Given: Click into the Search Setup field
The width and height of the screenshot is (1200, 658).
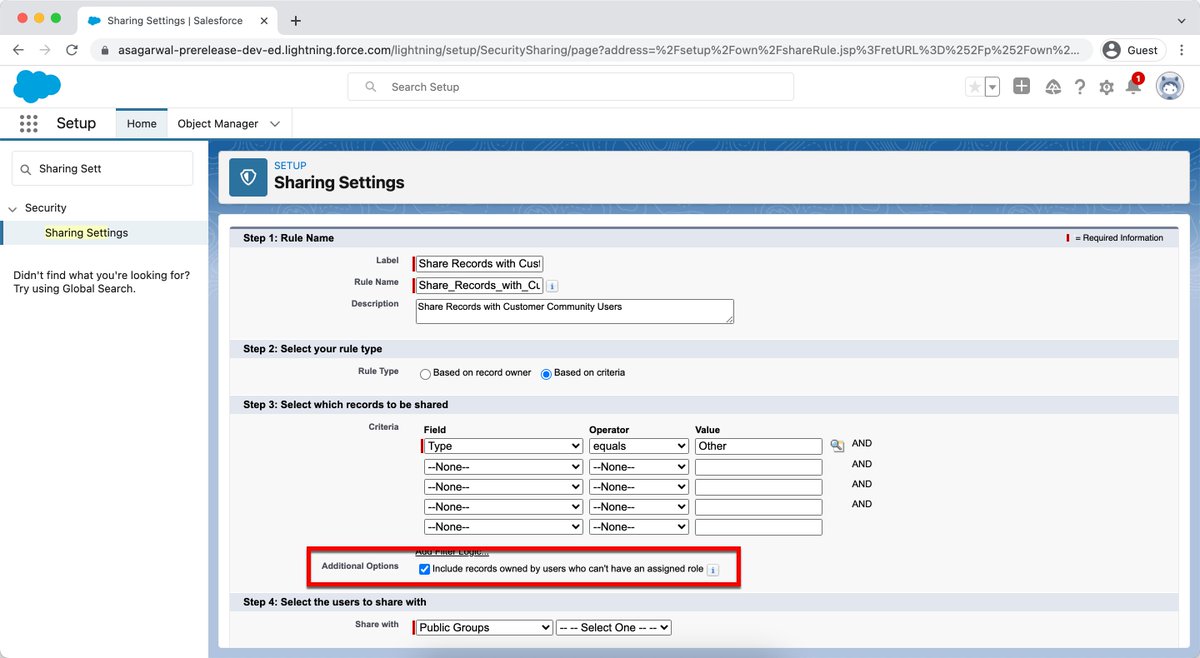Looking at the screenshot, I should coord(571,87).
